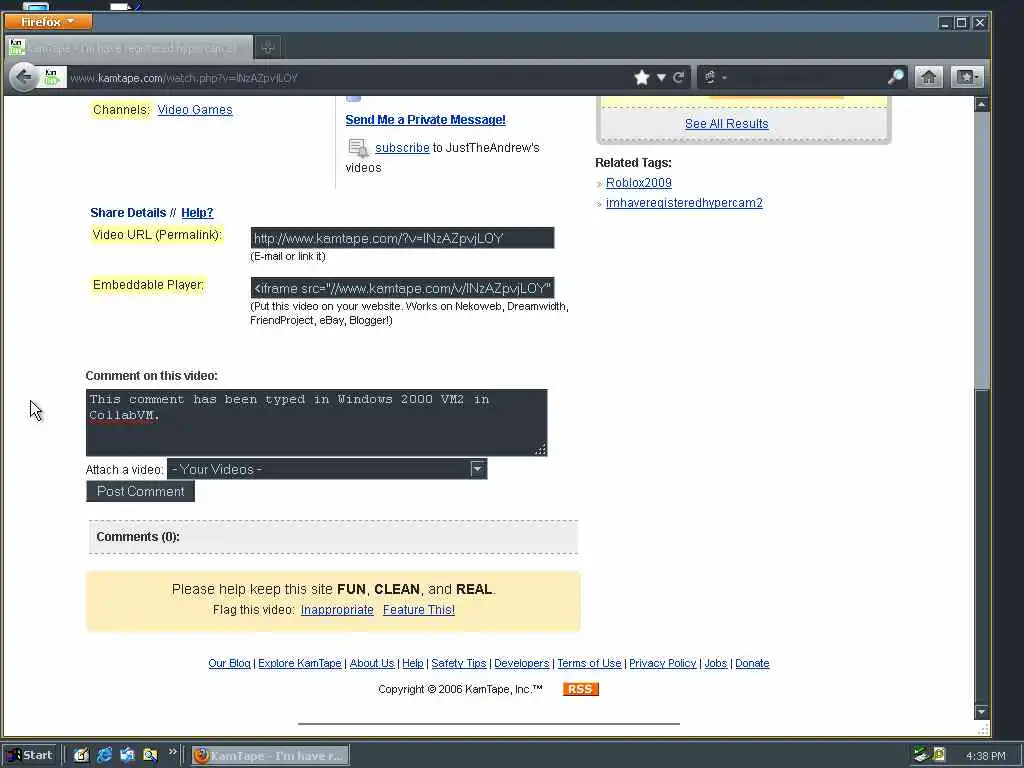Image resolution: width=1024 pixels, height=768 pixels.
Task: Click inside the comment text area
Action: tap(316, 423)
